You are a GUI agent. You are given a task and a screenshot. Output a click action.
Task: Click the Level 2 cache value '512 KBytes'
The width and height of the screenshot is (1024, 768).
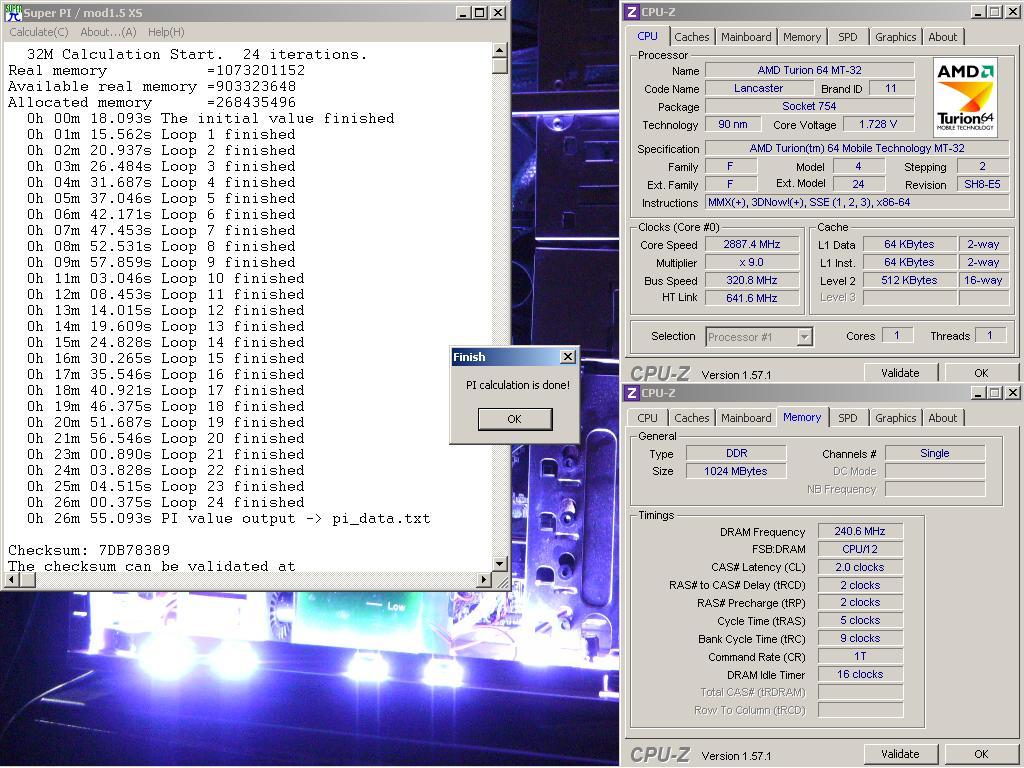click(909, 280)
